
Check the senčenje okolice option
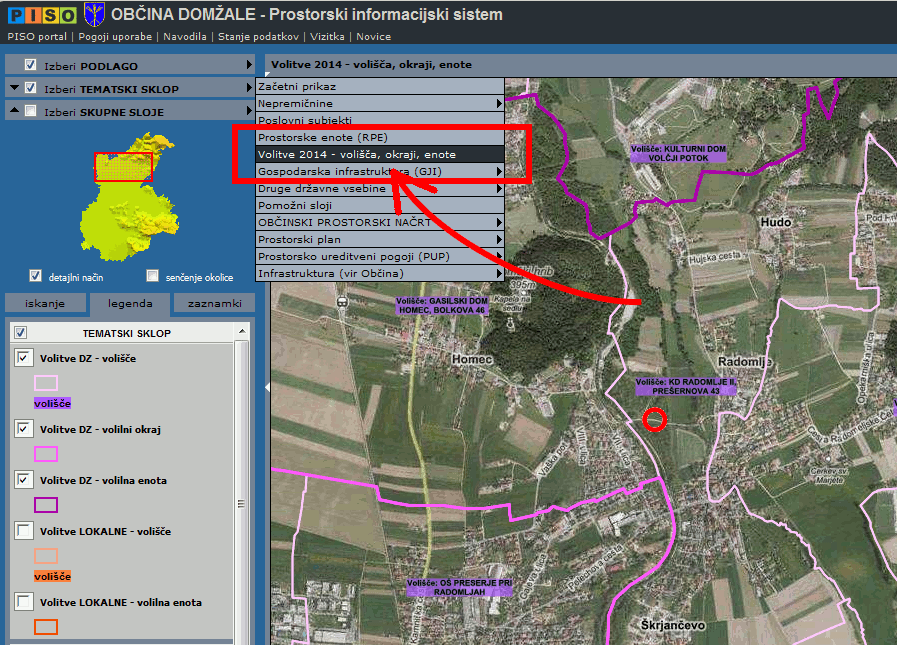point(153,276)
